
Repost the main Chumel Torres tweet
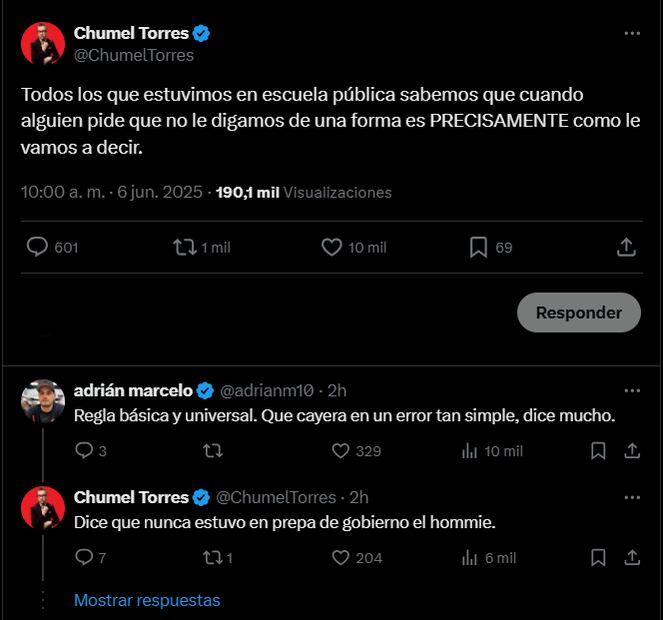coord(185,247)
